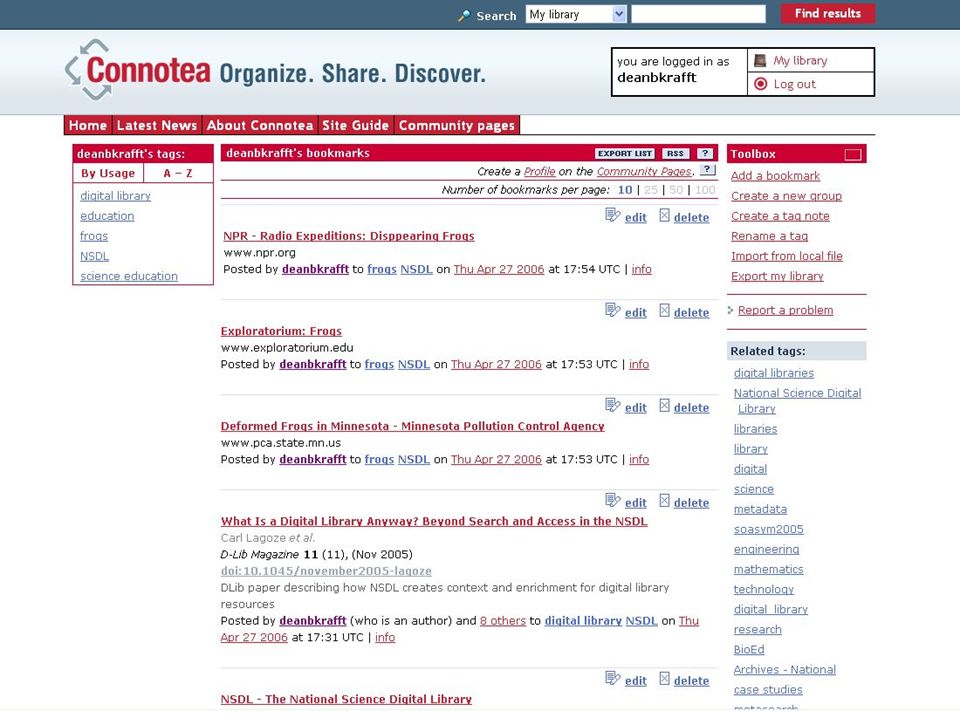960x720 pixels.
Task: Open About Connotea menu item
Action: tap(260, 125)
